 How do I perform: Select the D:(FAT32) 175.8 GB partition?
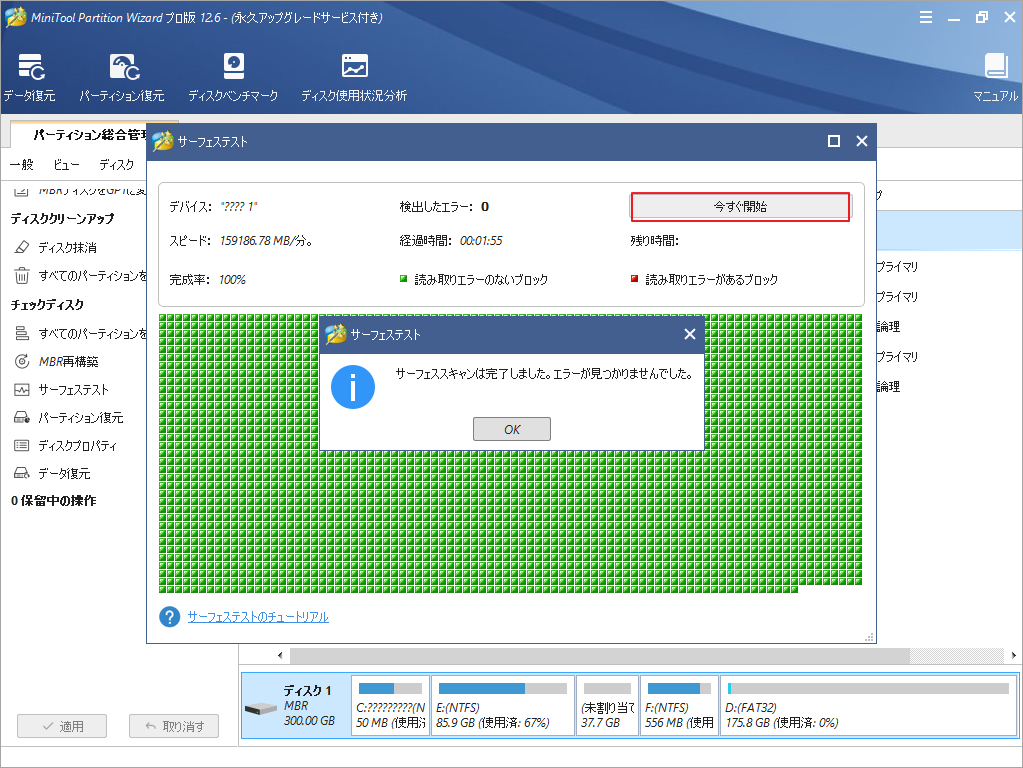click(868, 705)
